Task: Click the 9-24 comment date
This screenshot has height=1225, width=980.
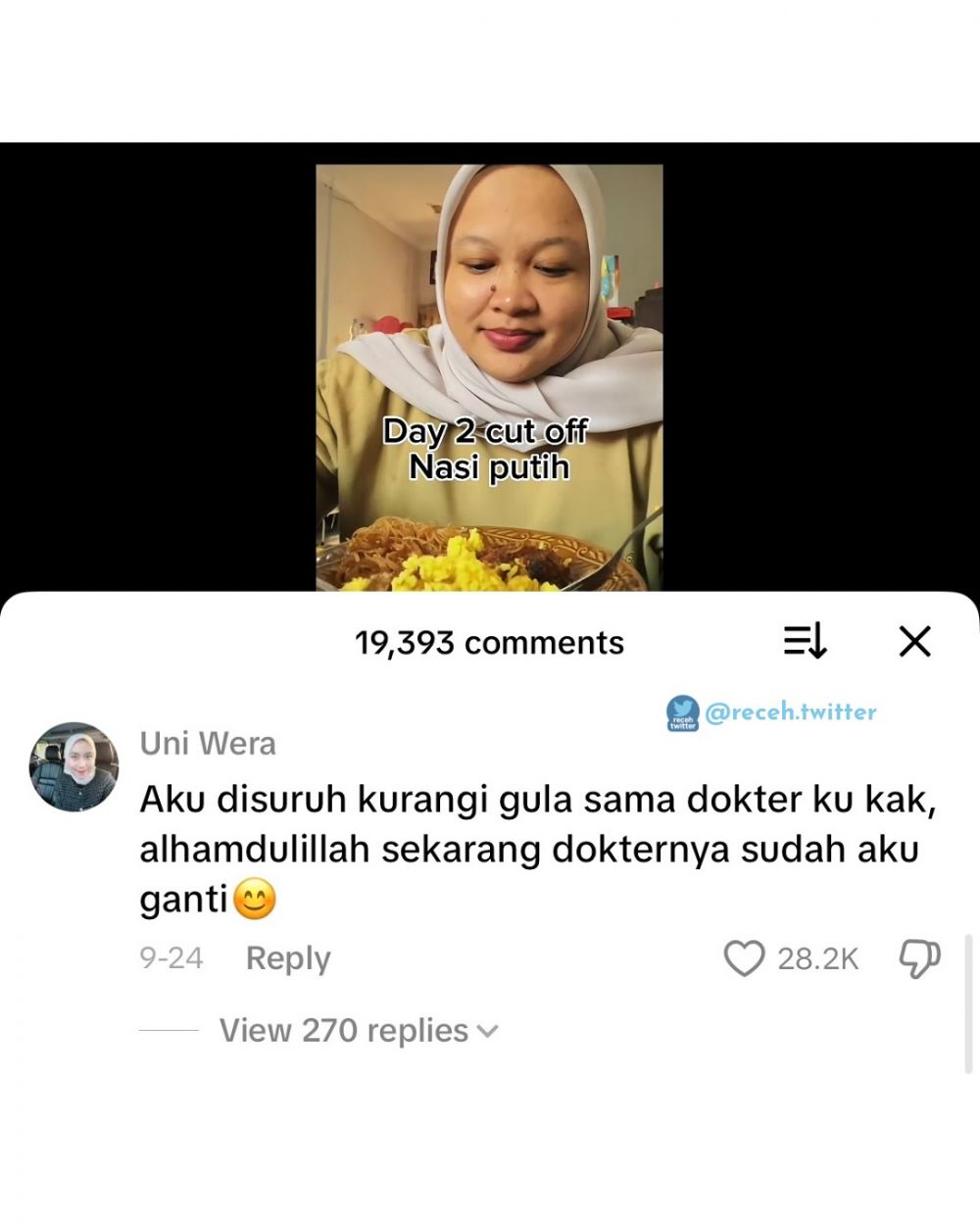Action: coord(171,958)
